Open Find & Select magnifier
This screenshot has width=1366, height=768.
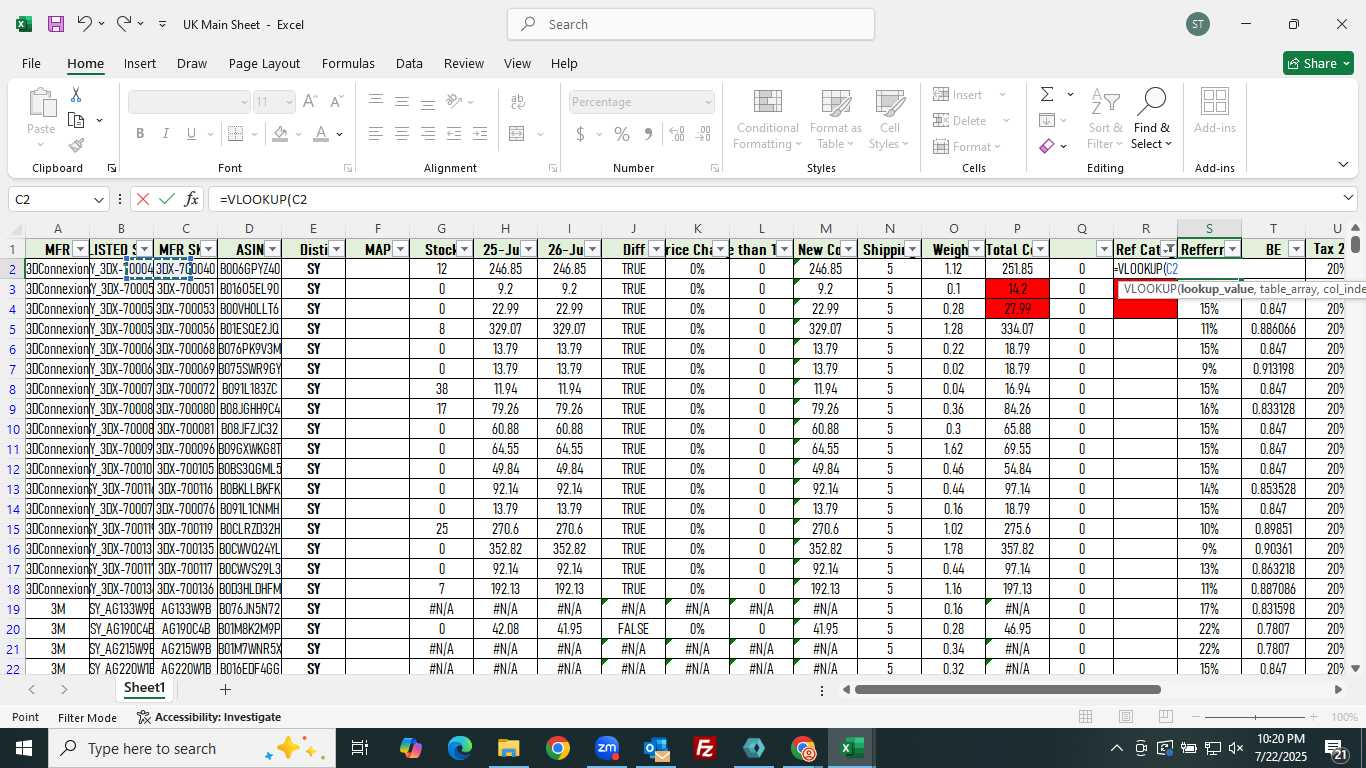click(1151, 118)
